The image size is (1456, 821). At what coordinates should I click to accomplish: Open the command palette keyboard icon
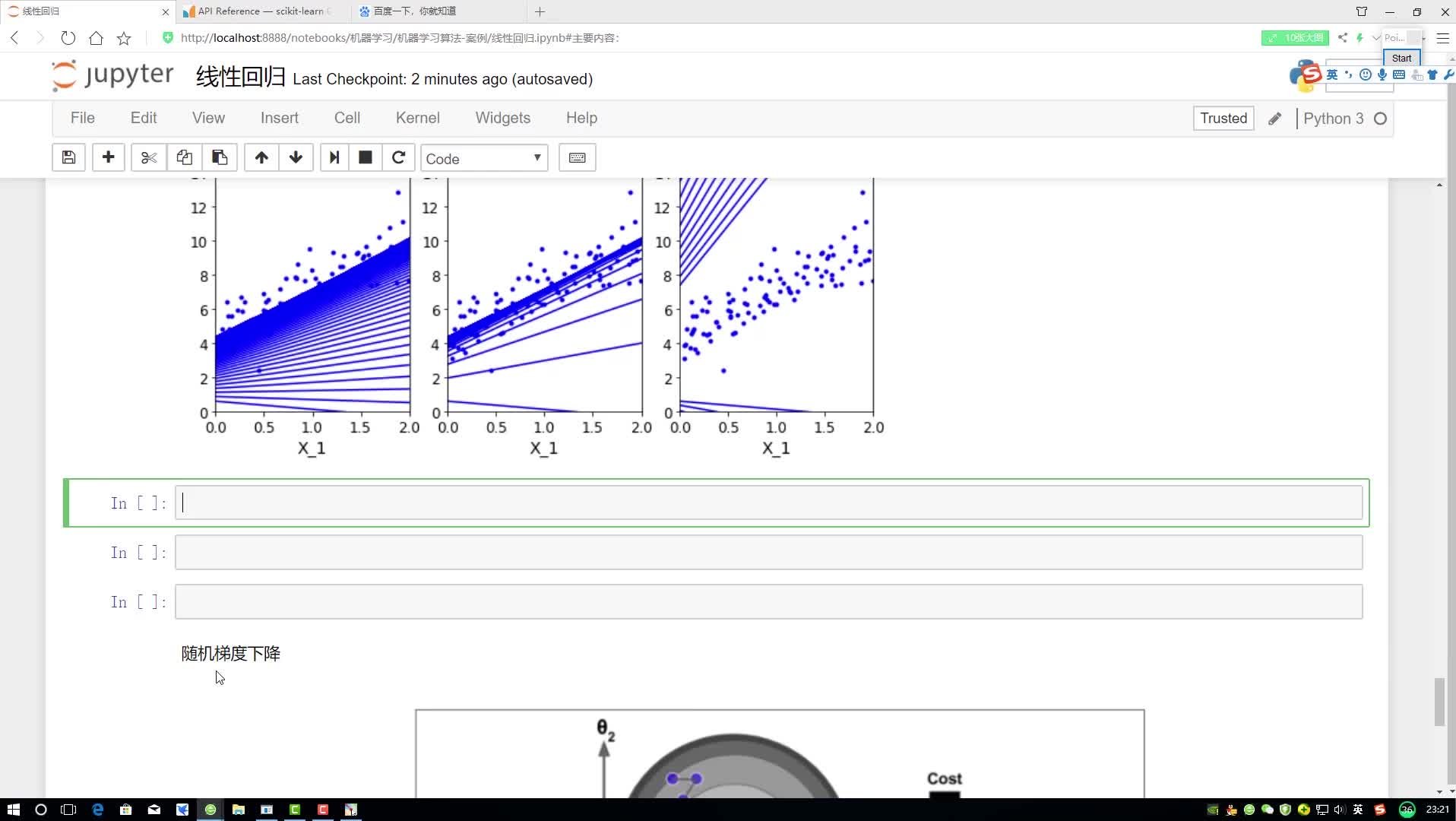[x=577, y=157]
